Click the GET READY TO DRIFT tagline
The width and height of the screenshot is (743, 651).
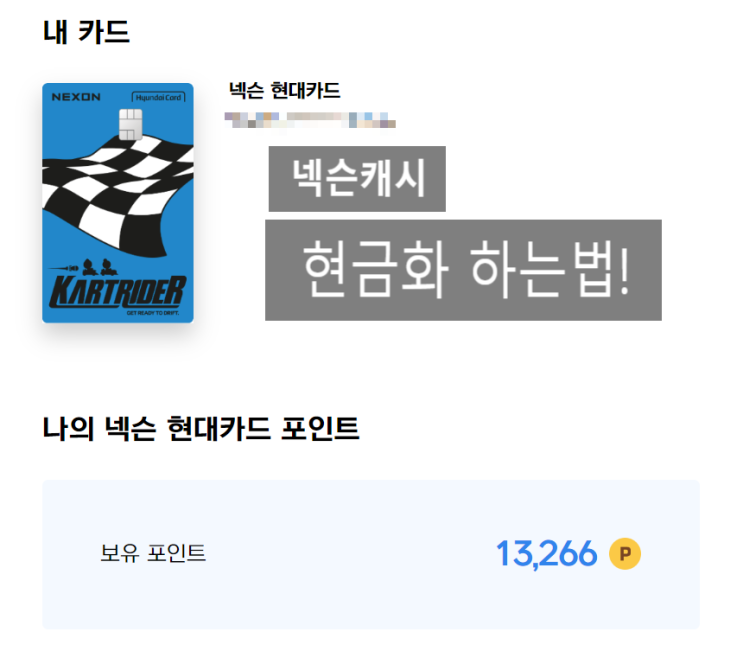point(153,313)
